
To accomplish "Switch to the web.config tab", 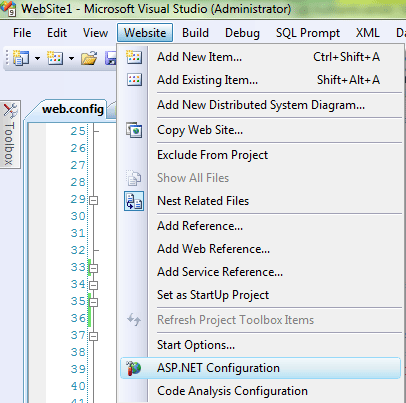I will point(73,109).
